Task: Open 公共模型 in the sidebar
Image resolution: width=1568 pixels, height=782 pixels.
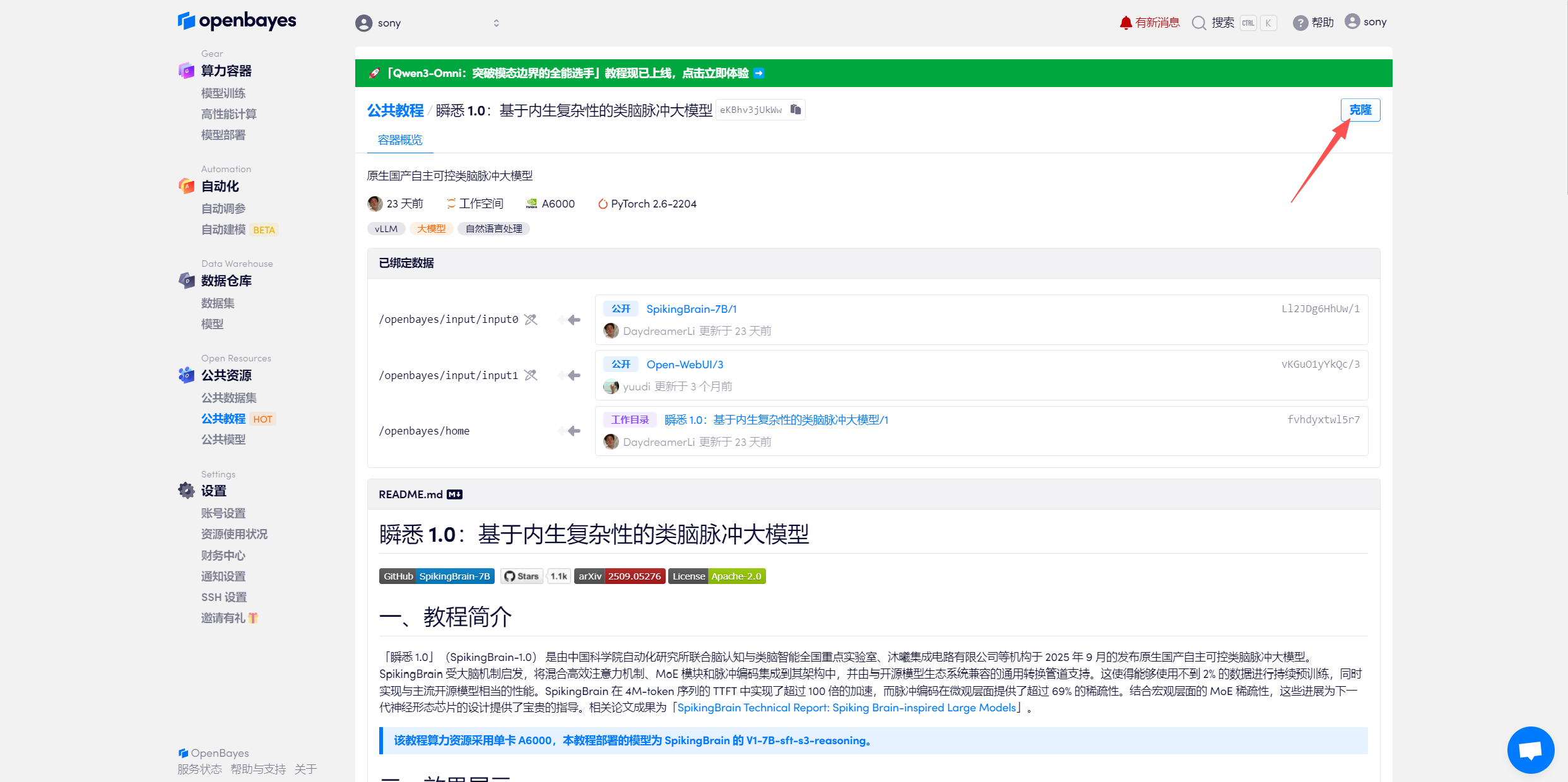Action: [x=223, y=440]
